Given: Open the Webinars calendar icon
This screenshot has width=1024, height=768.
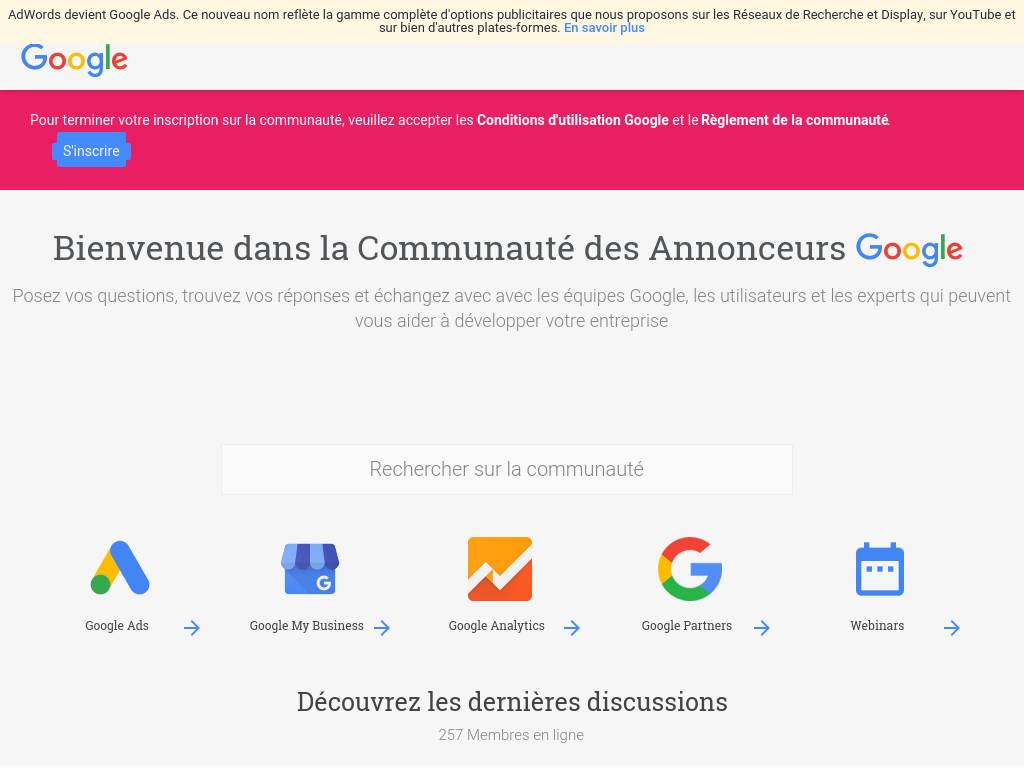Looking at the screenshot, I should (880, 568).
